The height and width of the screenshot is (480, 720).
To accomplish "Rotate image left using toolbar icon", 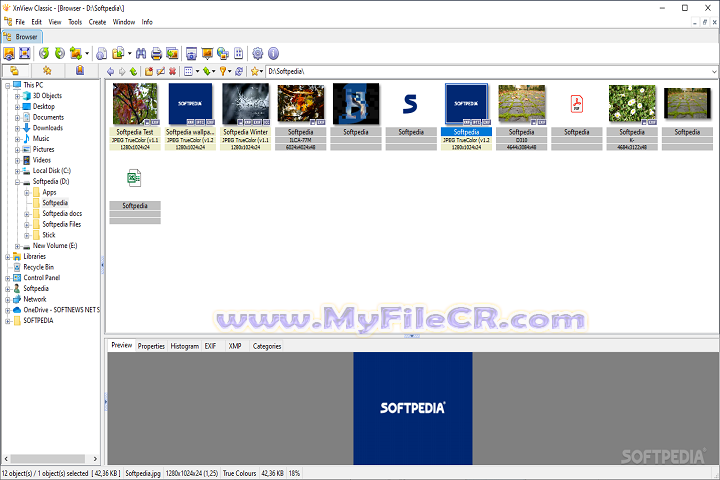I will pos(44,53).
